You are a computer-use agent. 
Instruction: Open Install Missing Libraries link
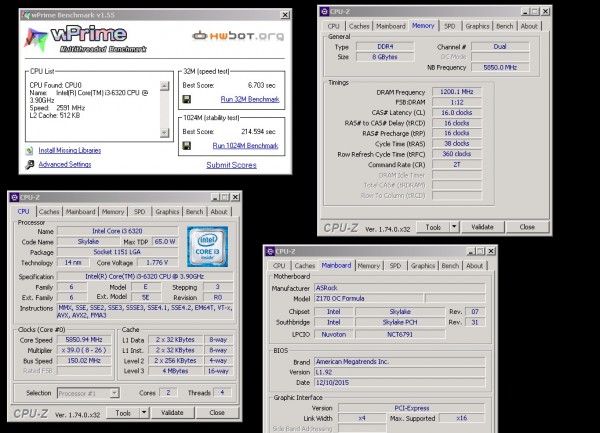coord(70,150)
